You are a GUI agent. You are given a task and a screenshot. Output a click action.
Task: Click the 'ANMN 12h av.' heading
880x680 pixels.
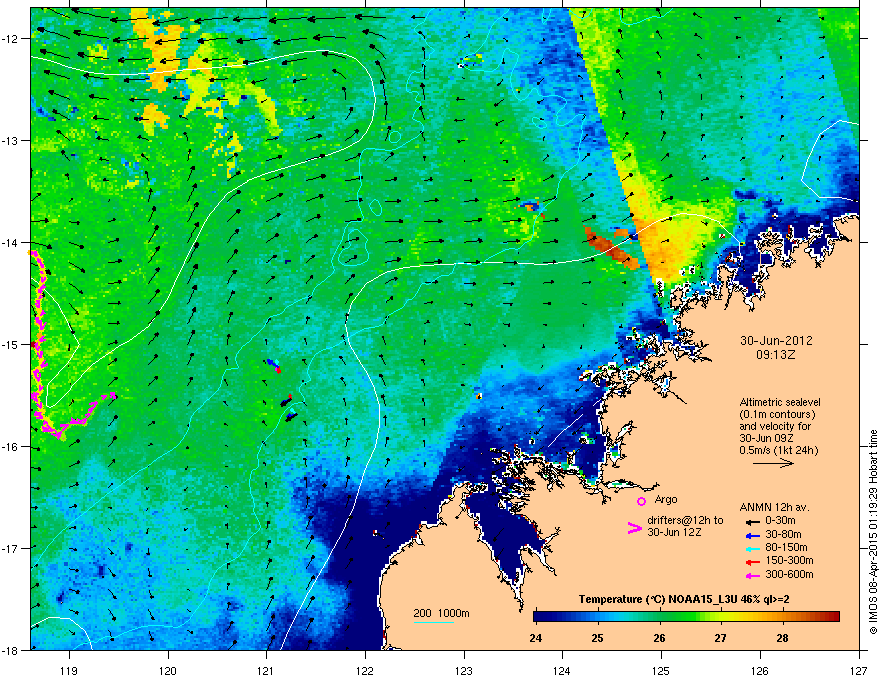pos(774,507)
